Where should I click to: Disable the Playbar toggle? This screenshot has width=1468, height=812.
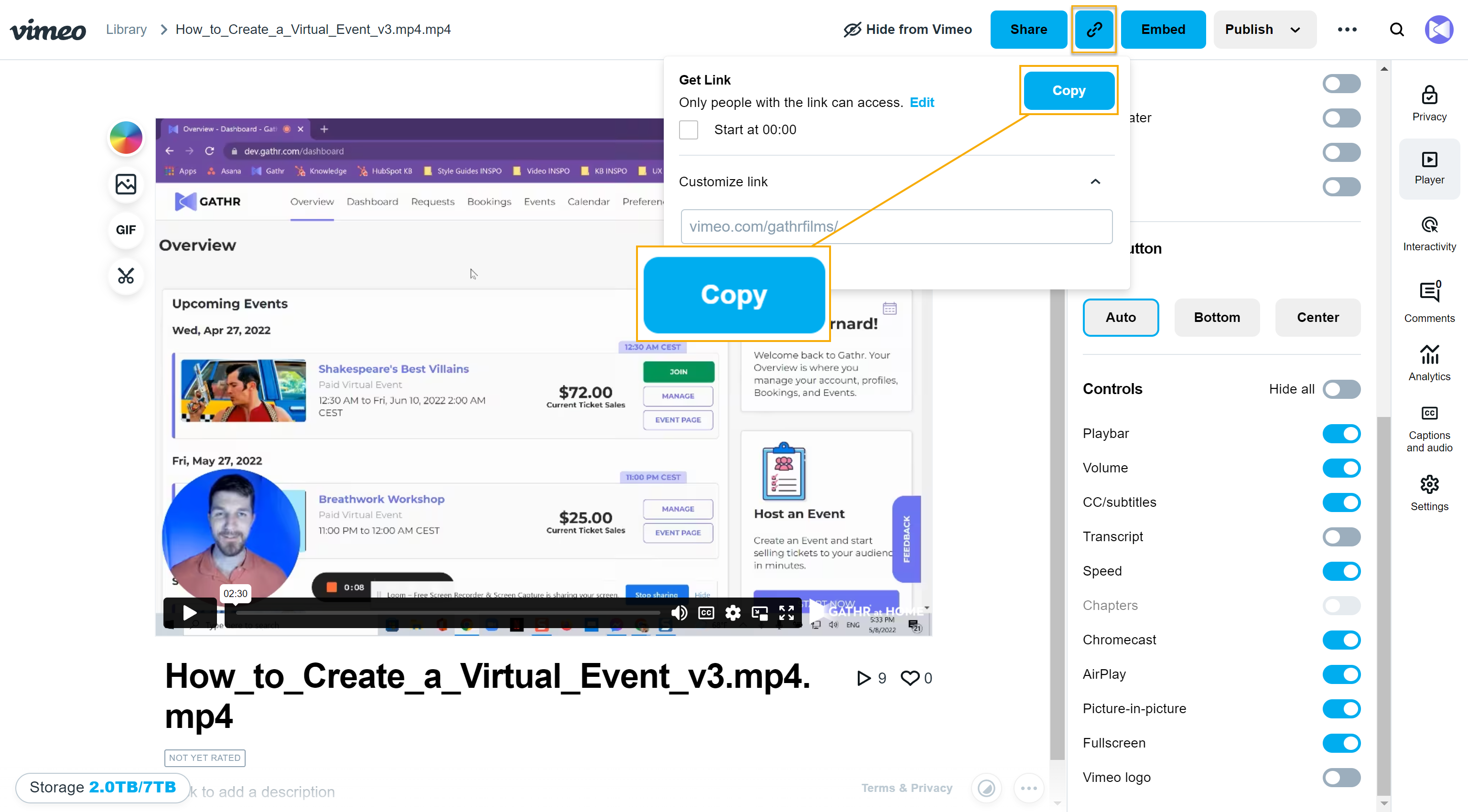click(1341, 434)
